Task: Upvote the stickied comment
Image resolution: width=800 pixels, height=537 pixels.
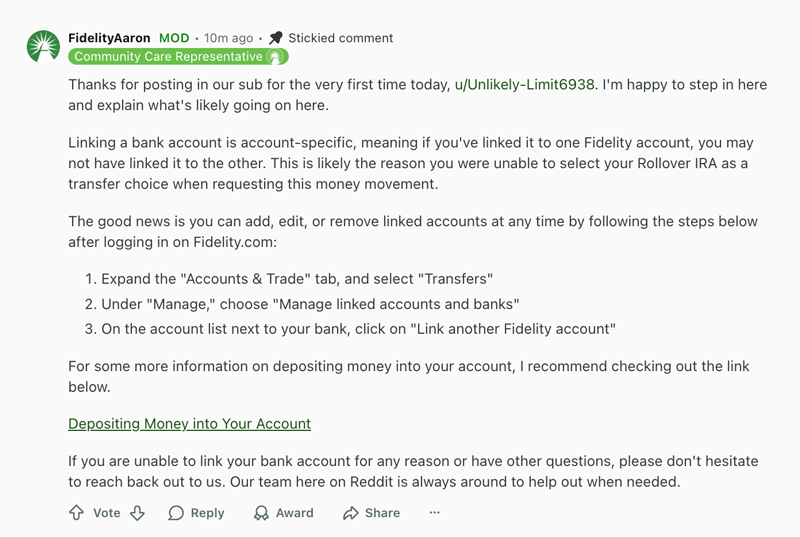Action: click(76, 513)
